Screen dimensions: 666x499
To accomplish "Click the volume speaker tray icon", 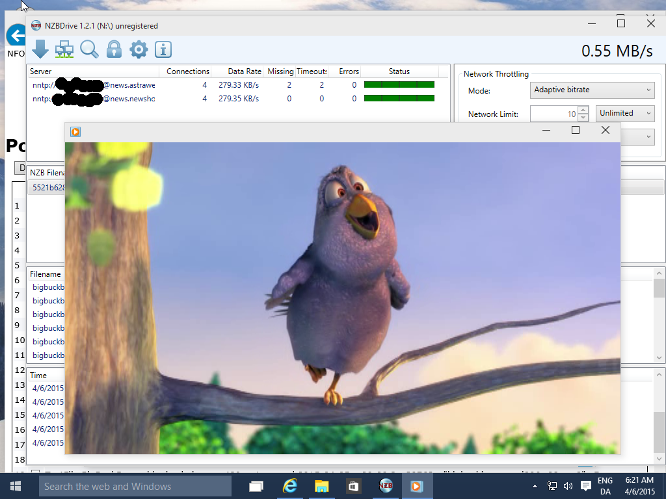I will pyautogui.click(x=568, y=486).
